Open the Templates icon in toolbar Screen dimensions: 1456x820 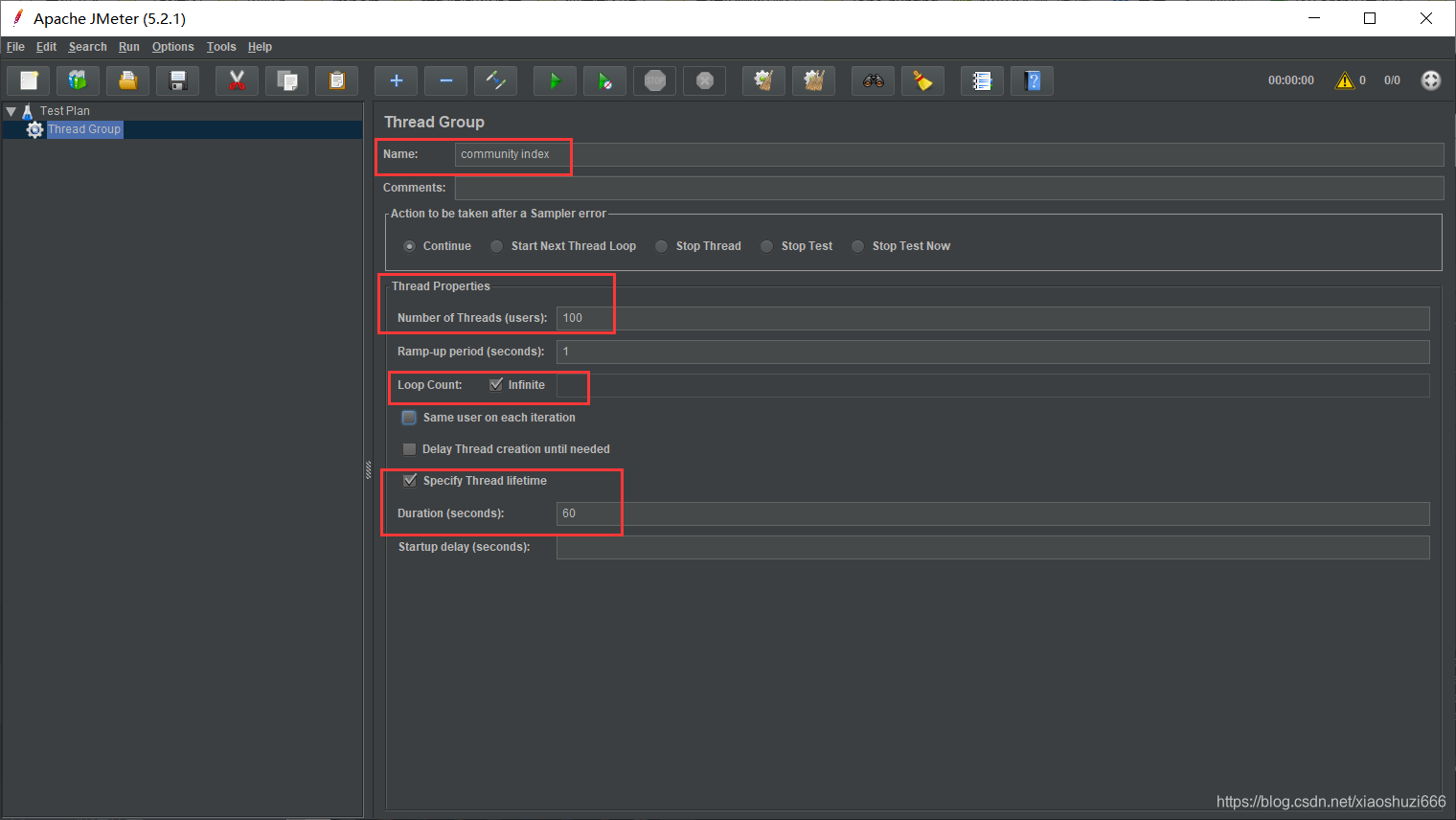pyautogui.click(x=78, y=80)
